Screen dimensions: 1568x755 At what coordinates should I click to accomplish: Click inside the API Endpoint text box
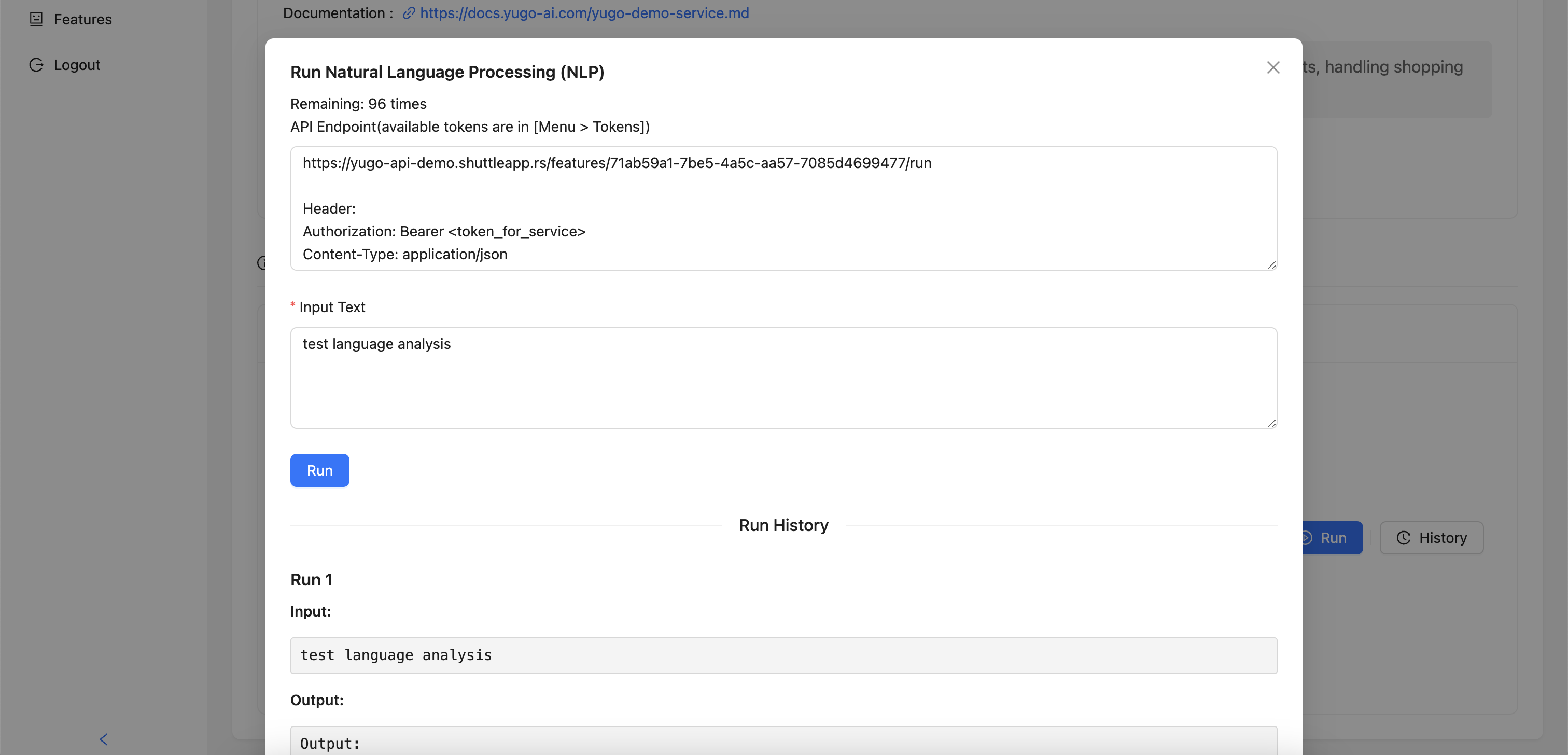click(x=783, y=207)
